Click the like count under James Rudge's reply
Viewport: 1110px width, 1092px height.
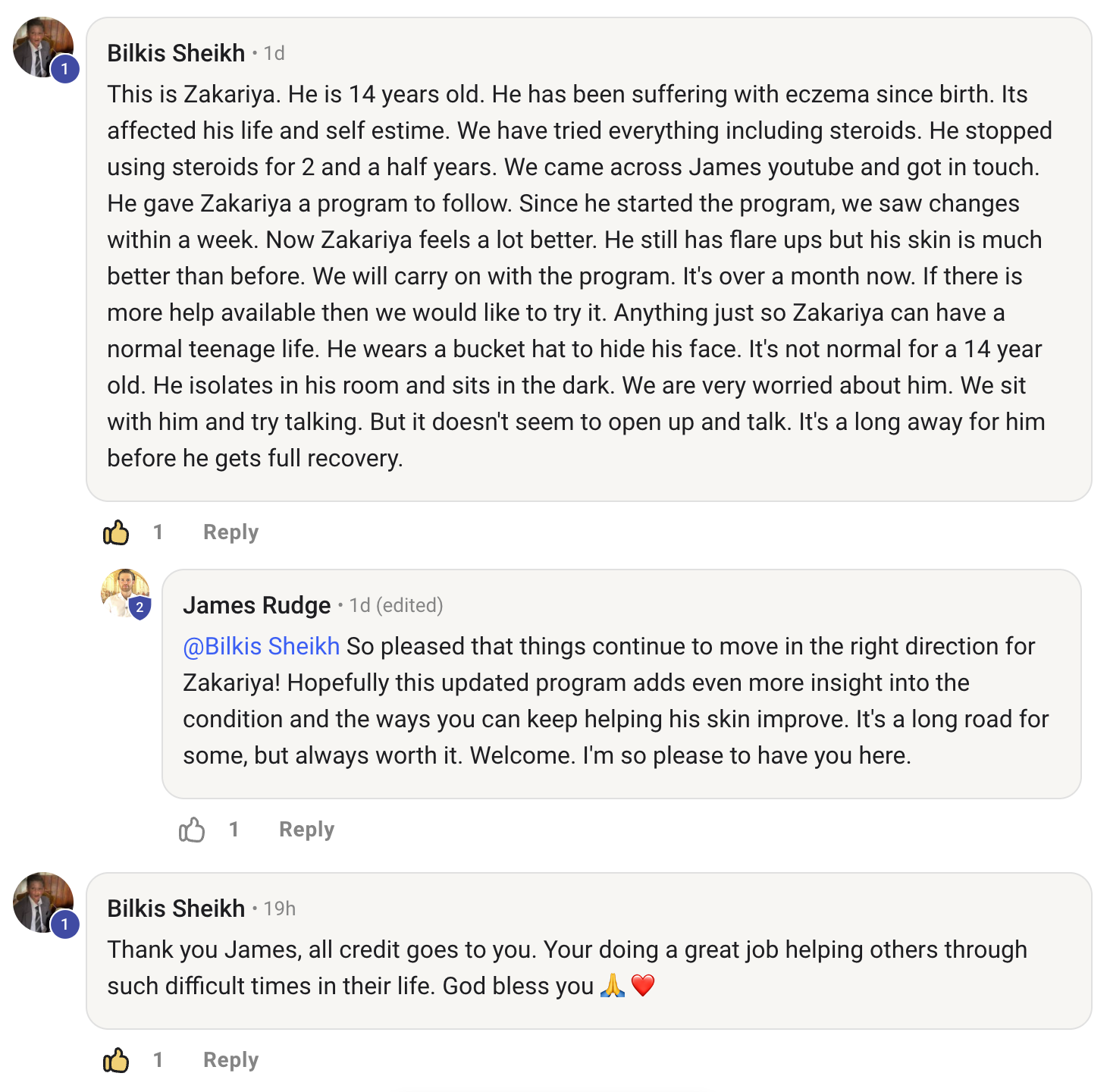pyautogui.click(x=234, y=830)
